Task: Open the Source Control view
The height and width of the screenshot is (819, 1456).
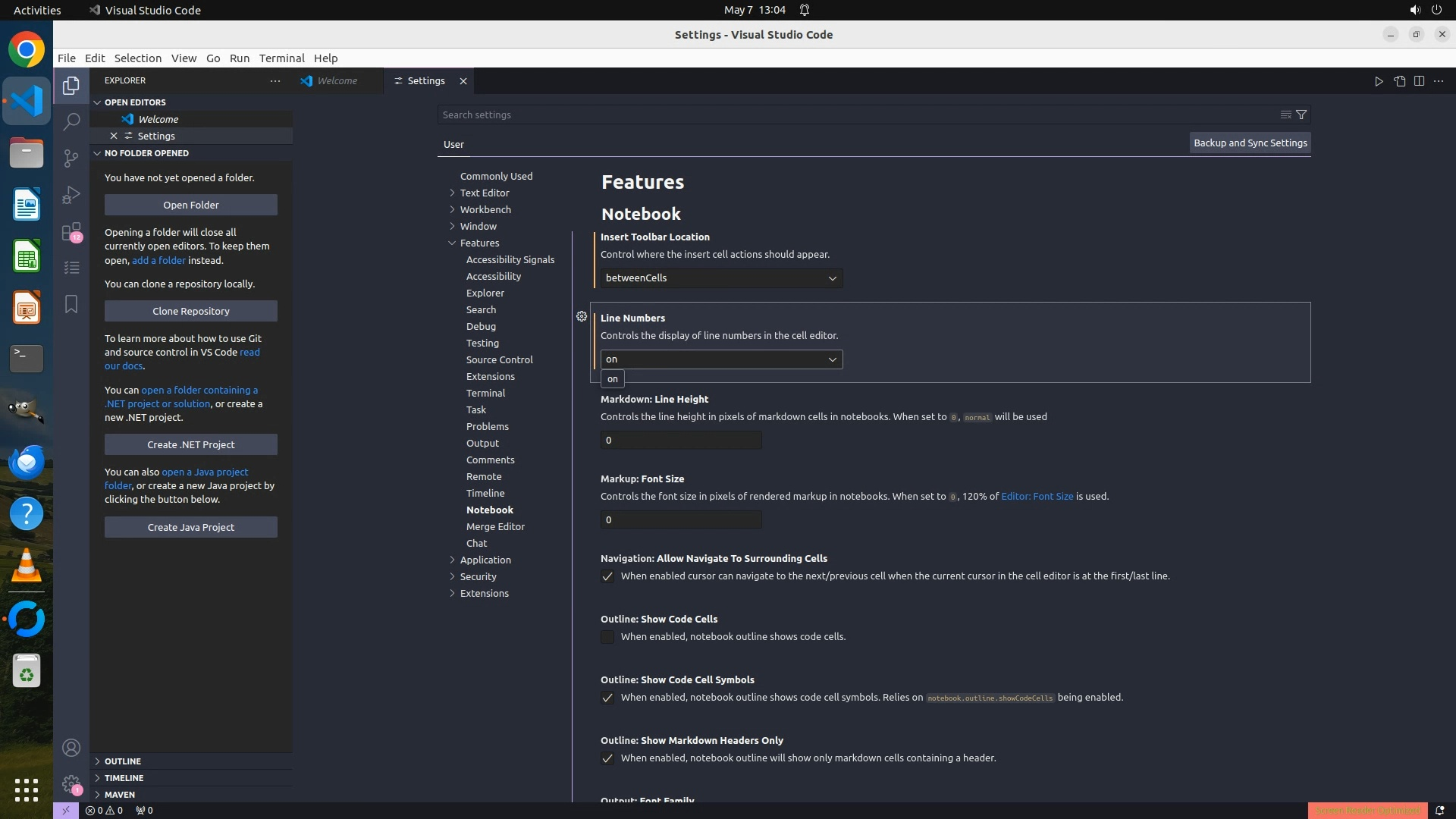Action: [x=71, y=158]
